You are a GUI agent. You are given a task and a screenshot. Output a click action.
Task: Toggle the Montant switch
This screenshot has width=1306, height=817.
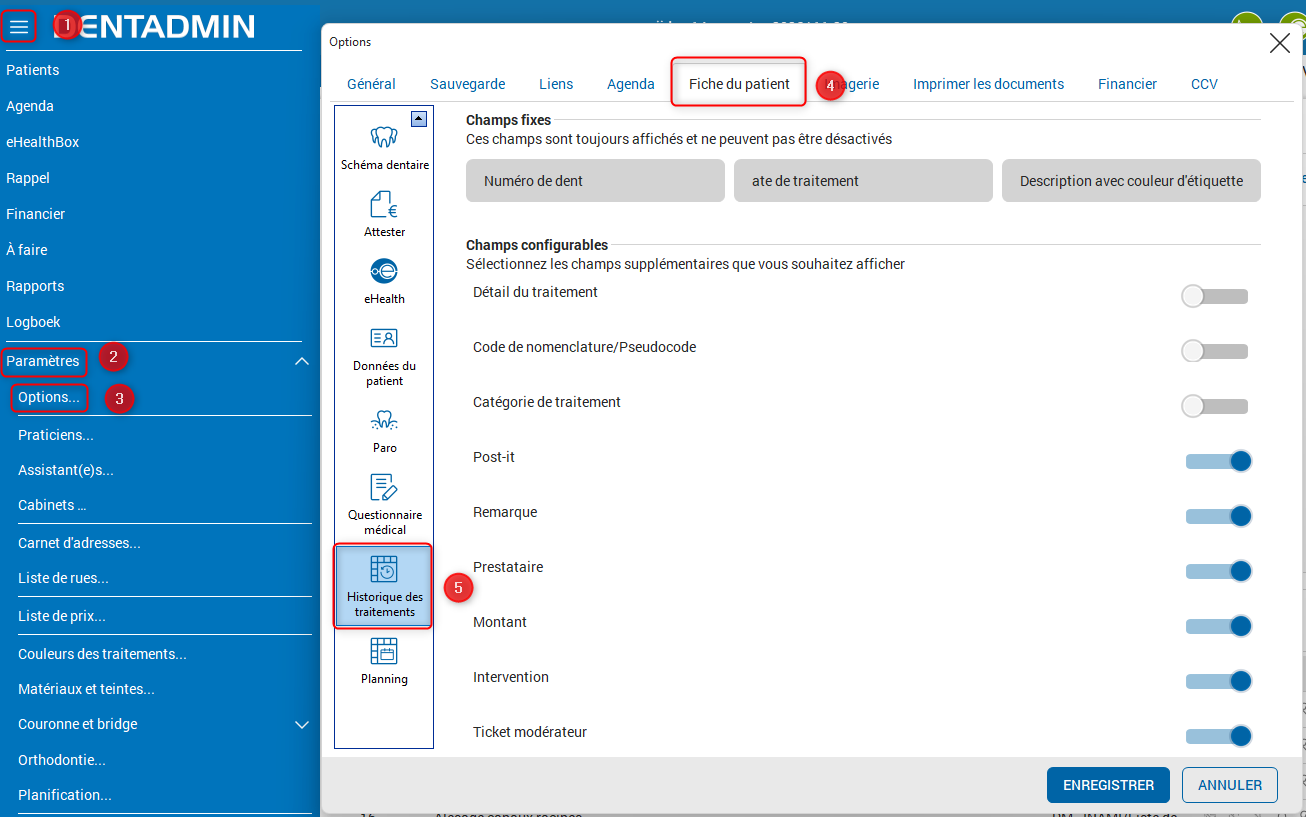point(1219,626)
